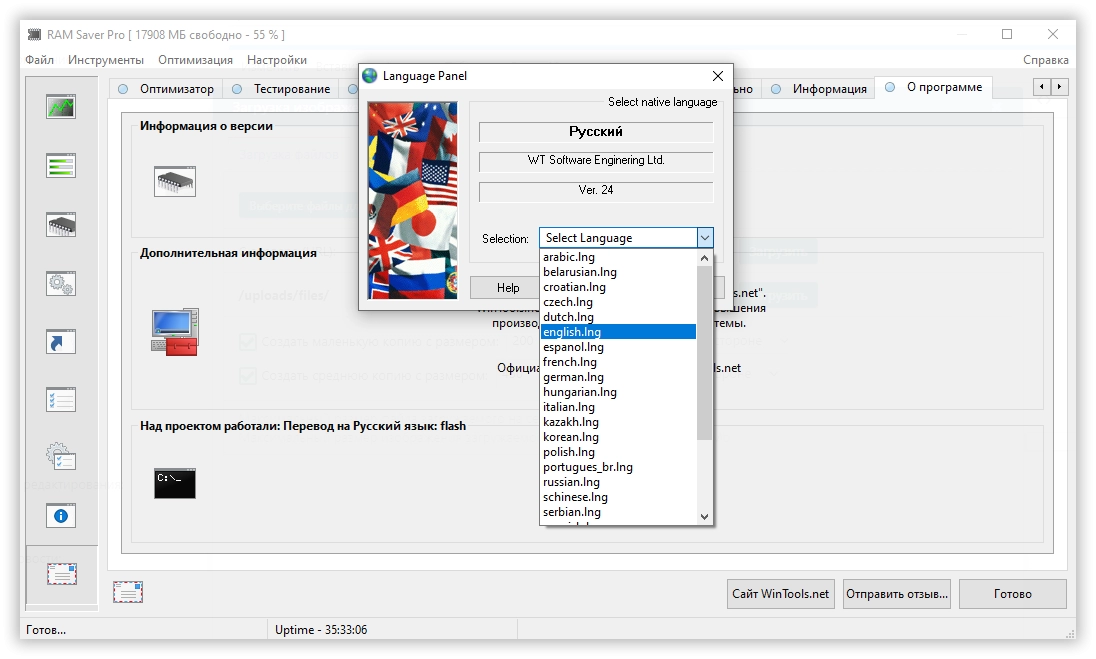1096x659 pixels.
Task: Click the language list scrollbar thumb
Action: pyautogui.click(x=705, y=353)
